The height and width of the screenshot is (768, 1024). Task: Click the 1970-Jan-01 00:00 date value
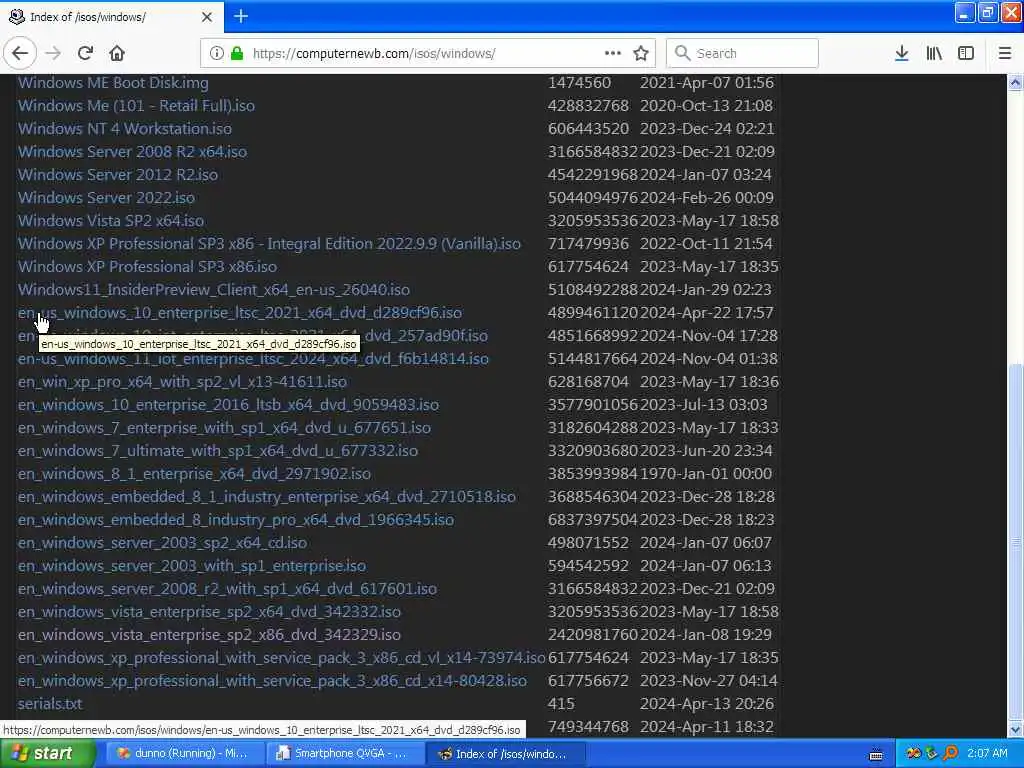coord(706,473)
